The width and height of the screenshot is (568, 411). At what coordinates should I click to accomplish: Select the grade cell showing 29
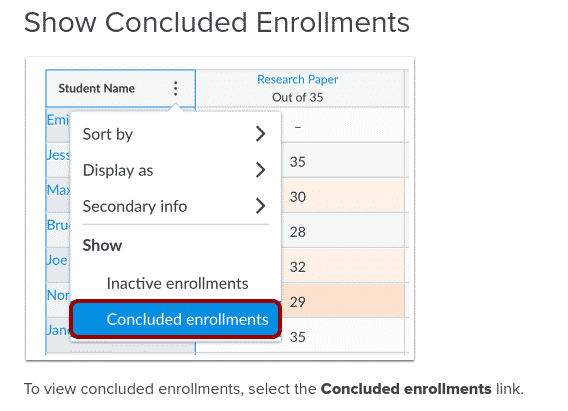(343, 301)
